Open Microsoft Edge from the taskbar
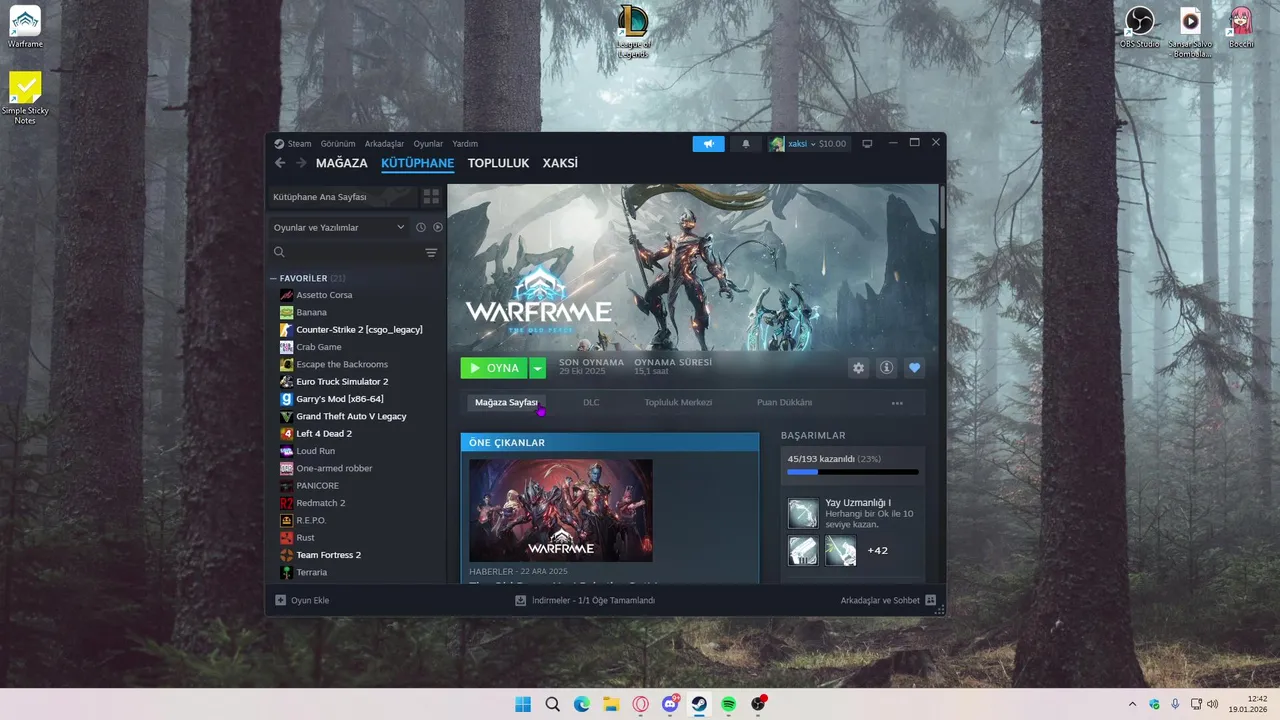The image size is (1280, 720). [x=582, y=704]
